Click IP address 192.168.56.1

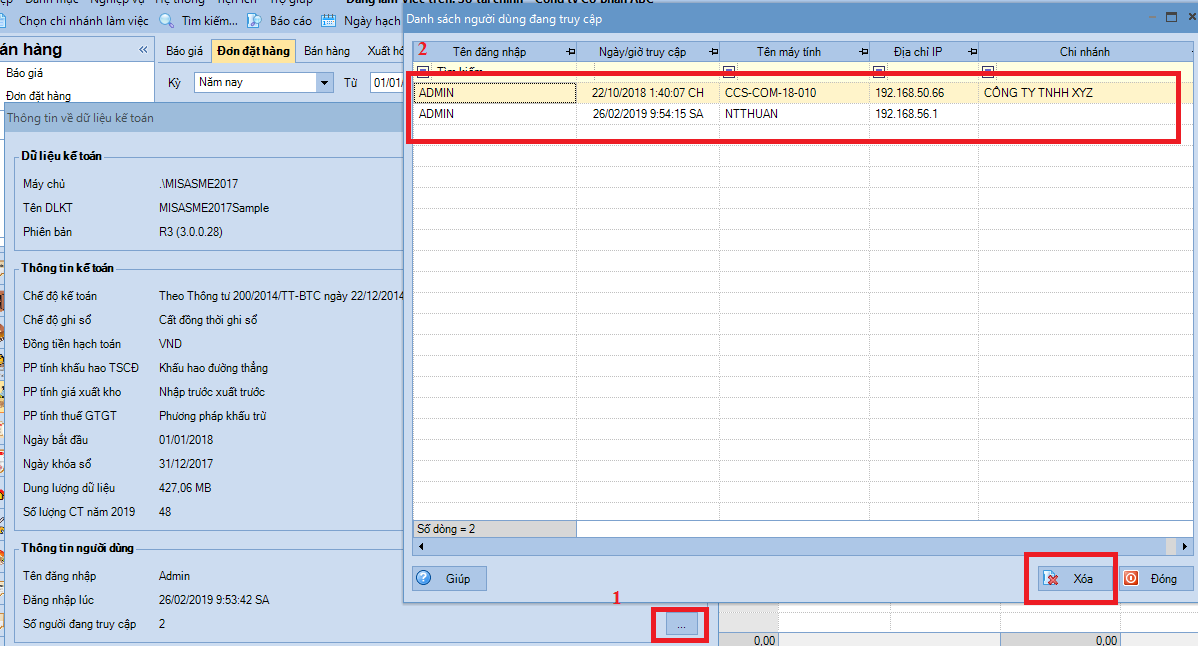point(906,114)
